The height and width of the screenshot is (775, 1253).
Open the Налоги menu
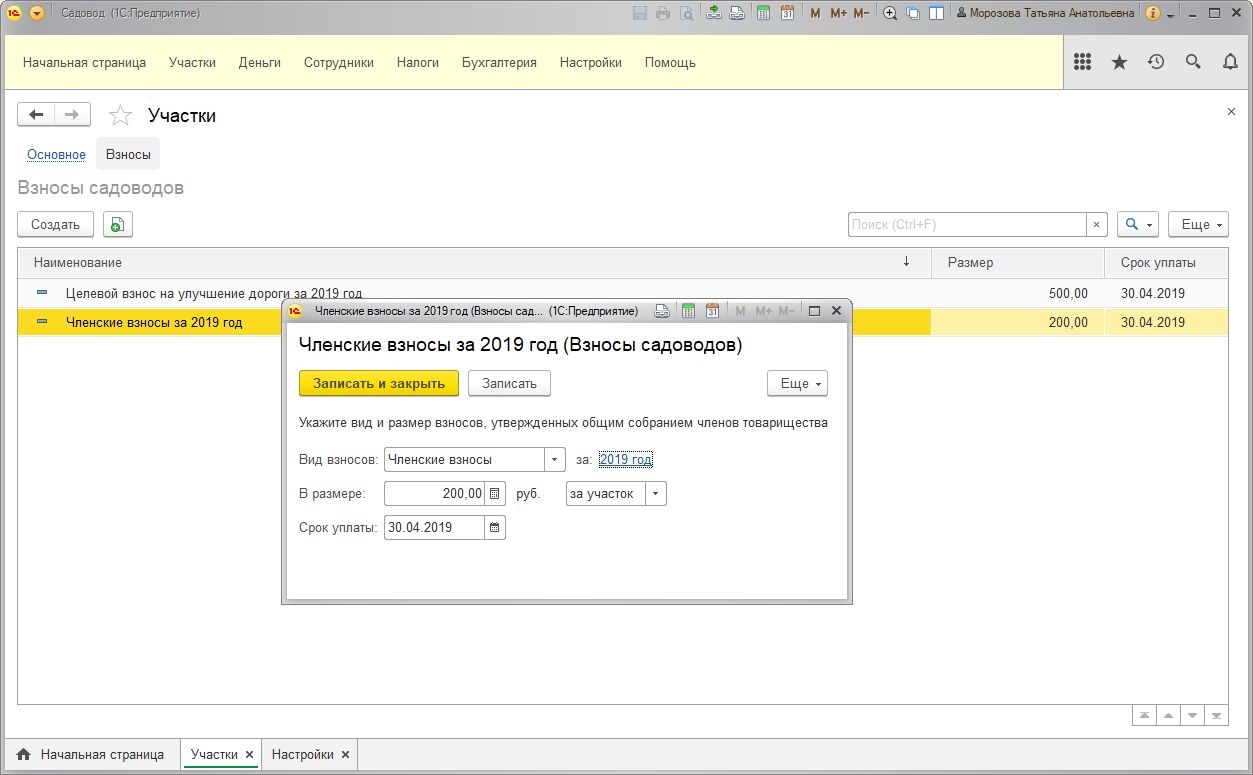coord(417,62)
